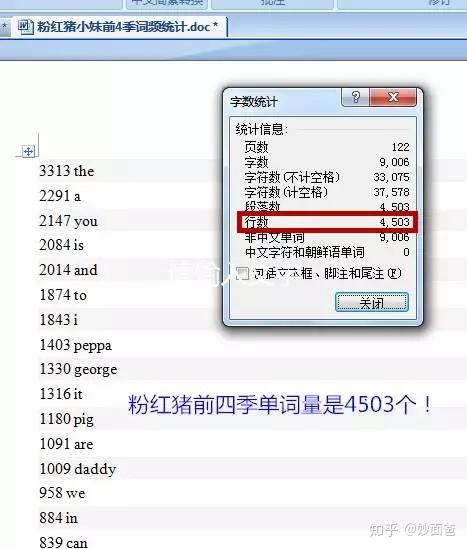Click the 行数 4,503 row
467x549 pixels.
[327, 222]
